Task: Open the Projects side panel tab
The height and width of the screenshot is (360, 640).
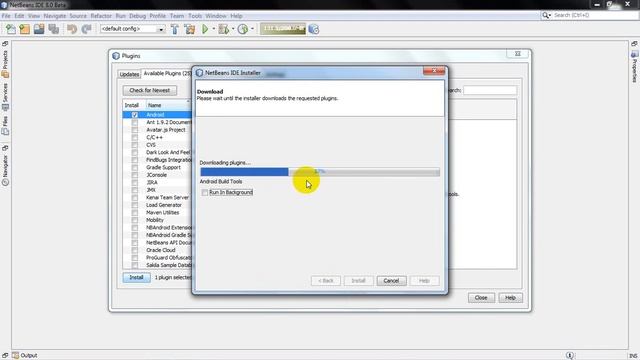Action: [5, 64]
